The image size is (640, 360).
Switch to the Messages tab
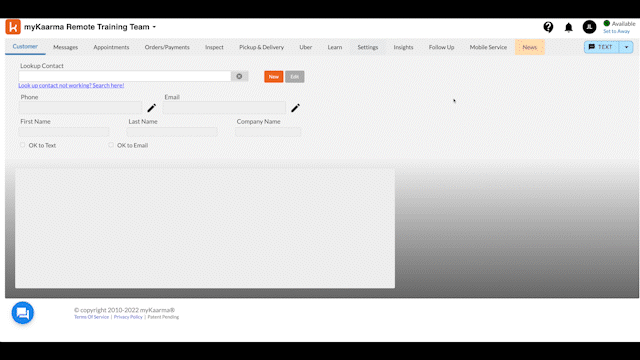65,47
